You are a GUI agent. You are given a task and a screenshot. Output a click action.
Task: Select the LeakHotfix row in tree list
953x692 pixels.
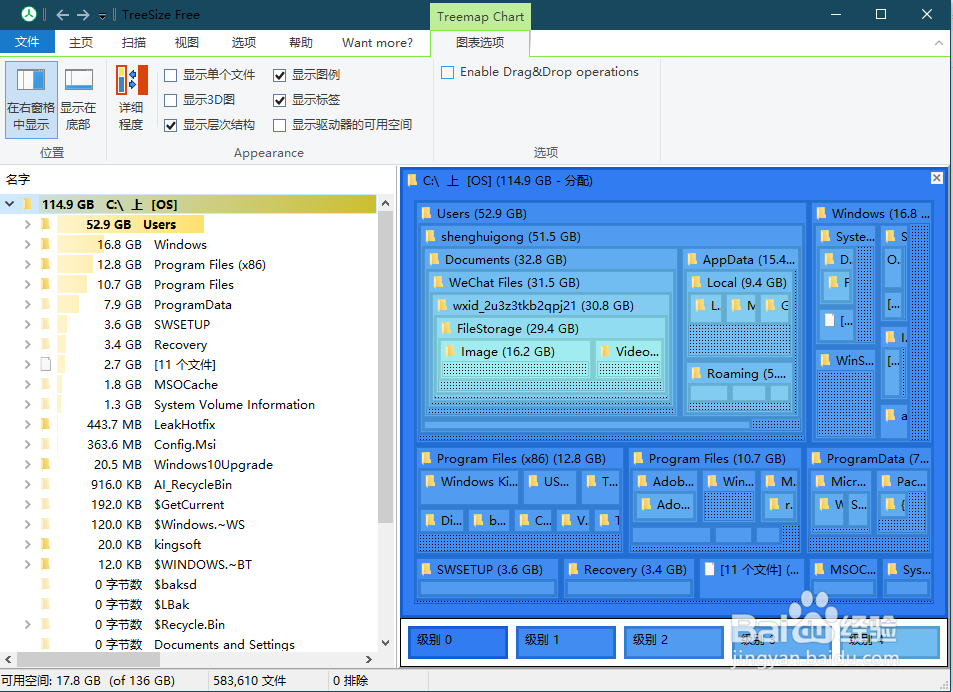pos(188,425)
